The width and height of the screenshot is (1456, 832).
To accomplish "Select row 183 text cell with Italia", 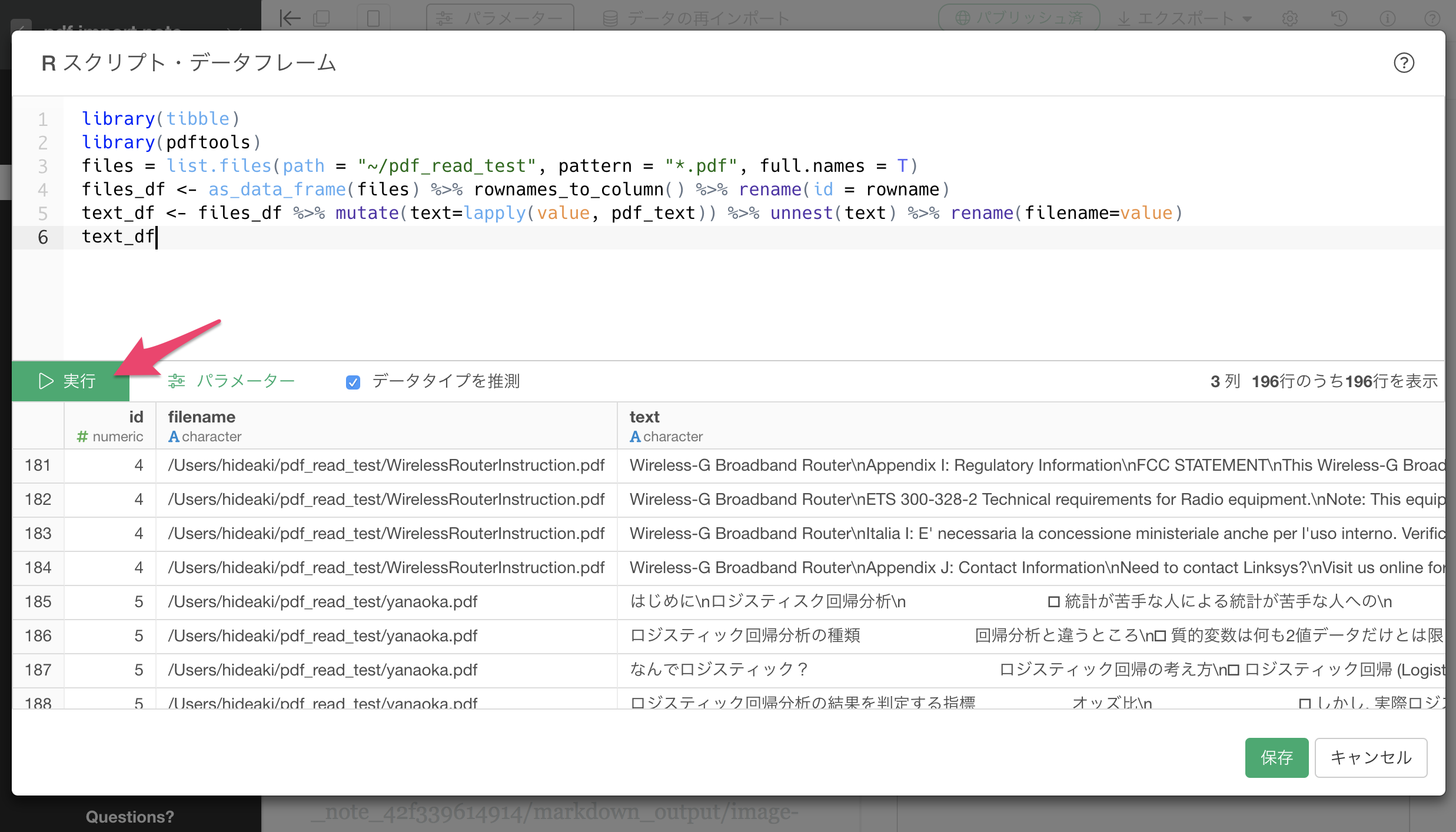I will (x=1031, y=534).
